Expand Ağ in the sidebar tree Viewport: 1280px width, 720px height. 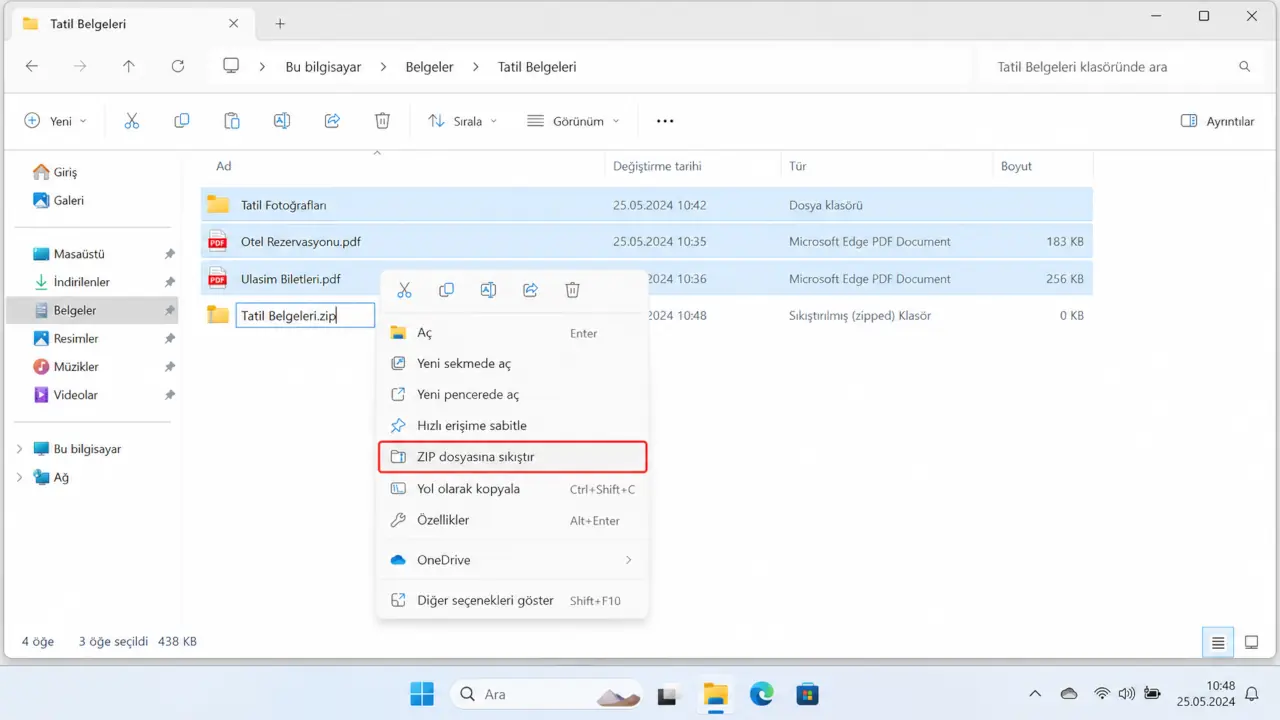click(19, 478)
